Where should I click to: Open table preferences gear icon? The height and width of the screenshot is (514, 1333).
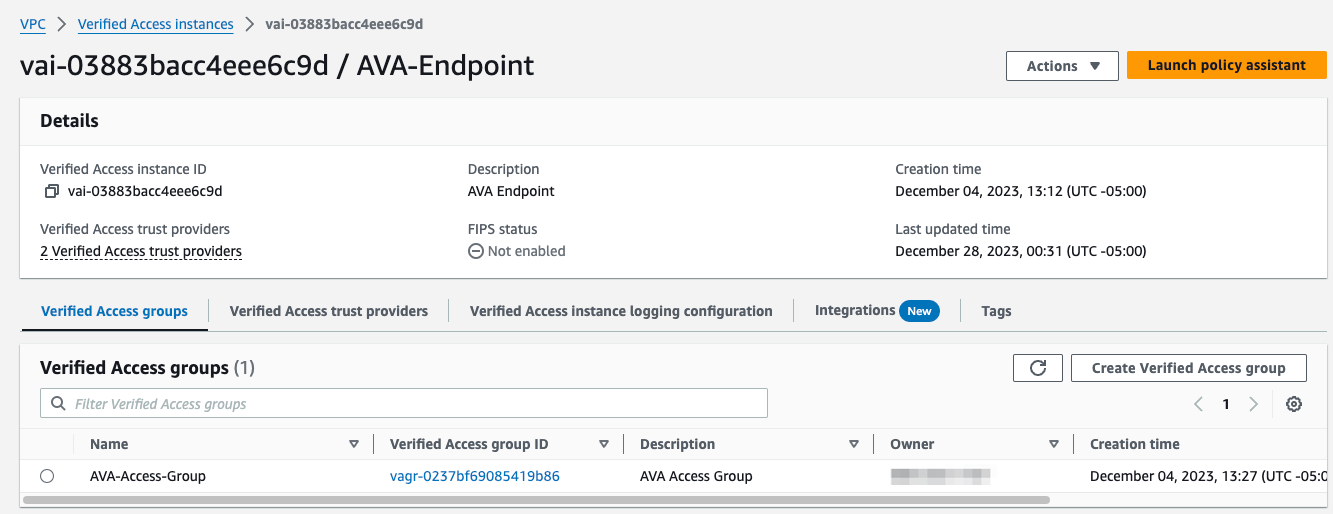pyautogui.click(x=1294, y=404)
